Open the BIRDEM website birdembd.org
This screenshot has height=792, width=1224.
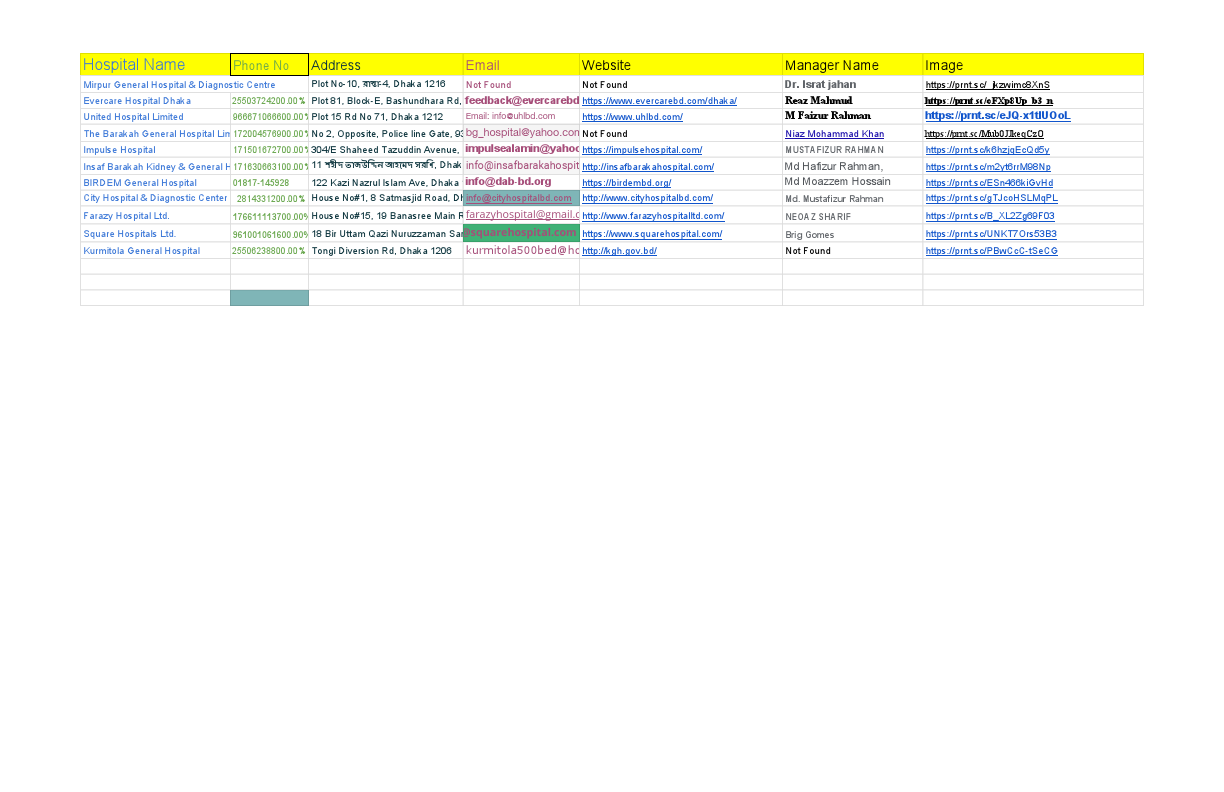coord(627,183)
